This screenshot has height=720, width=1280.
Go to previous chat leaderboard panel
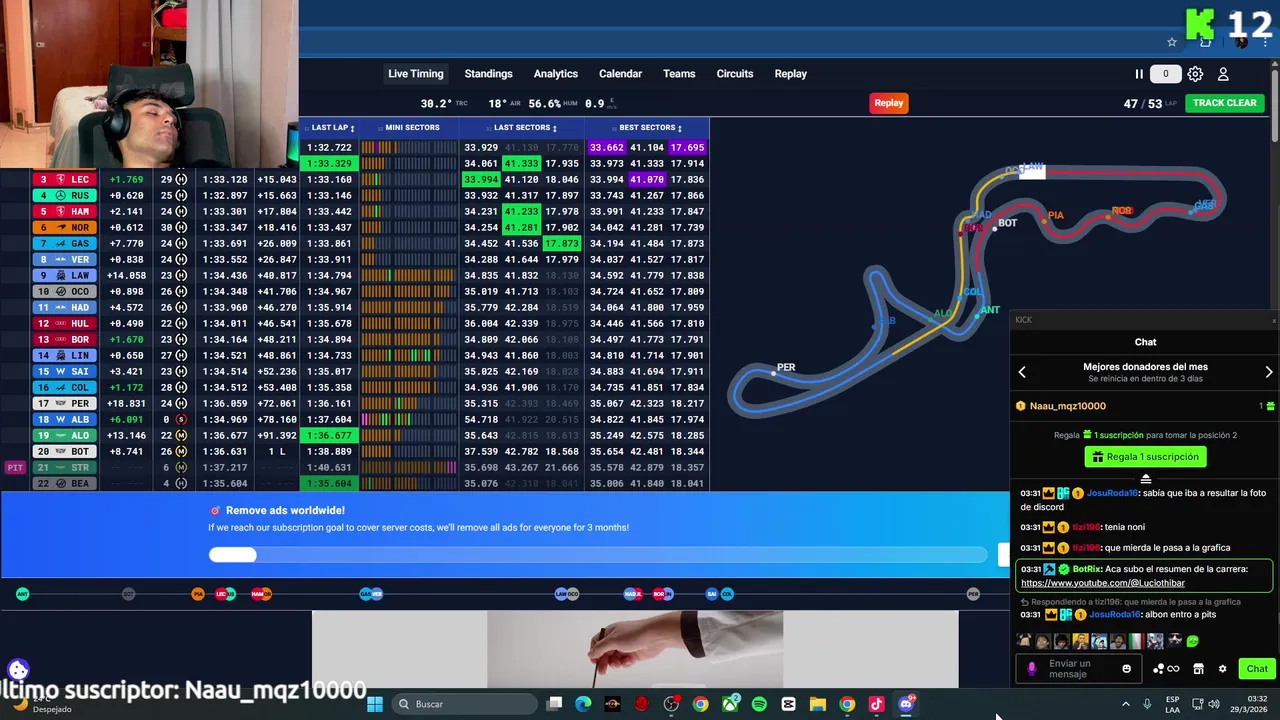(1022, 372)
